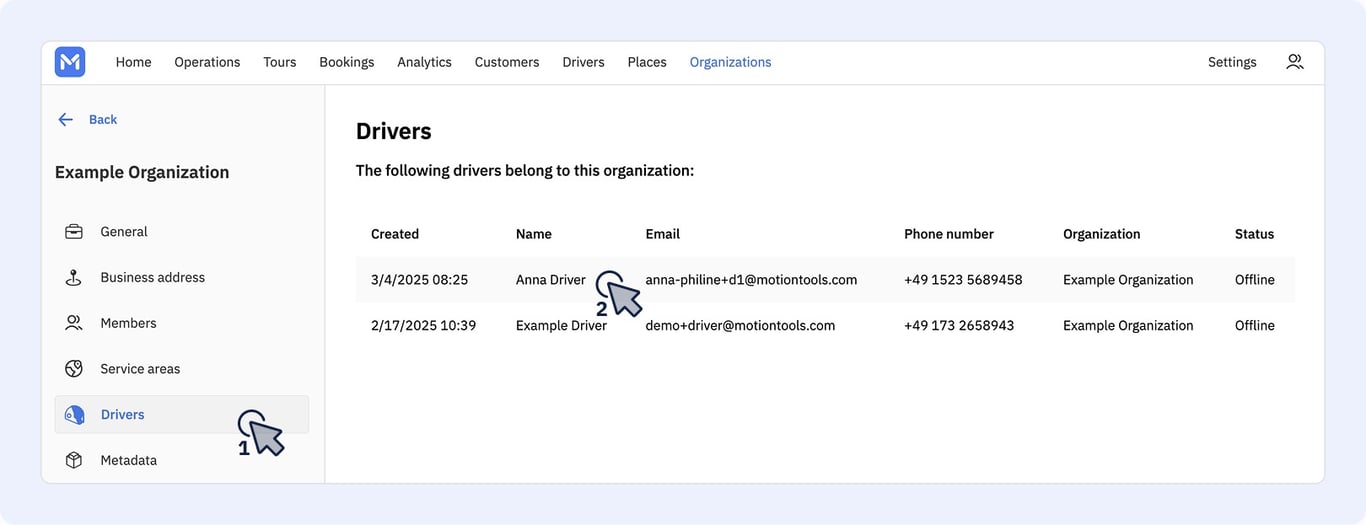
Task: Click the Business address pin icon
Action: [x=74, y=278]
